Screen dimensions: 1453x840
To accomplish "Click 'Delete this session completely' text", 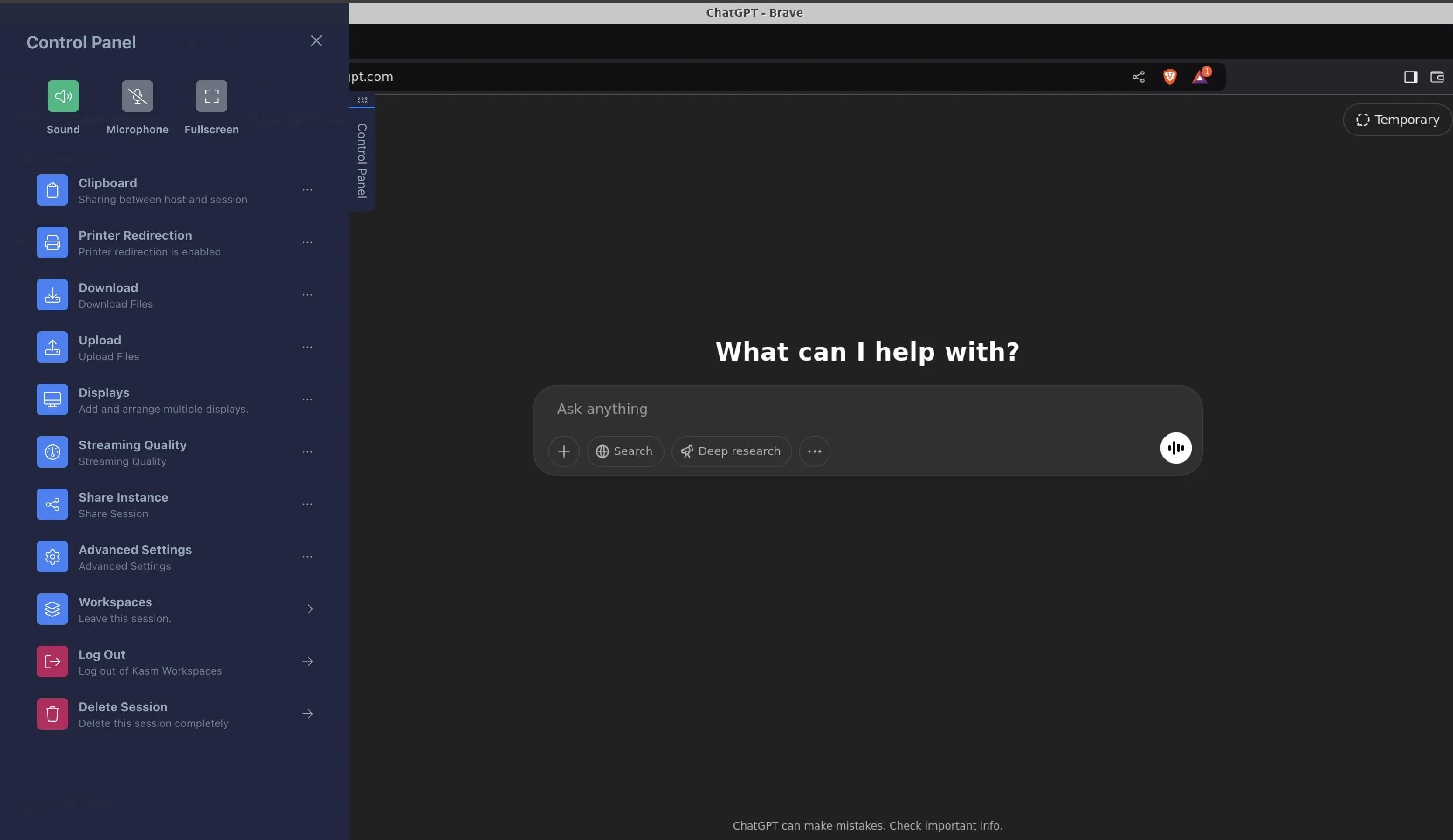I will click(153, 723).
